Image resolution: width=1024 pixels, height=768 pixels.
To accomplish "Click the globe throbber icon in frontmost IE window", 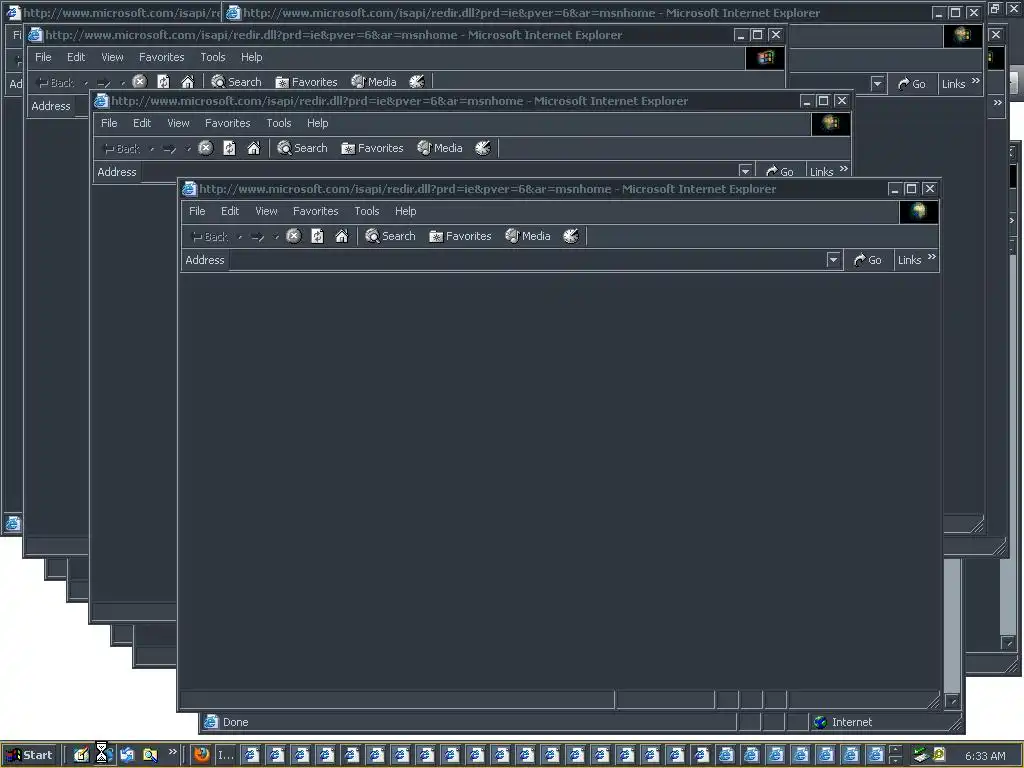I will (x=919, y=212).
